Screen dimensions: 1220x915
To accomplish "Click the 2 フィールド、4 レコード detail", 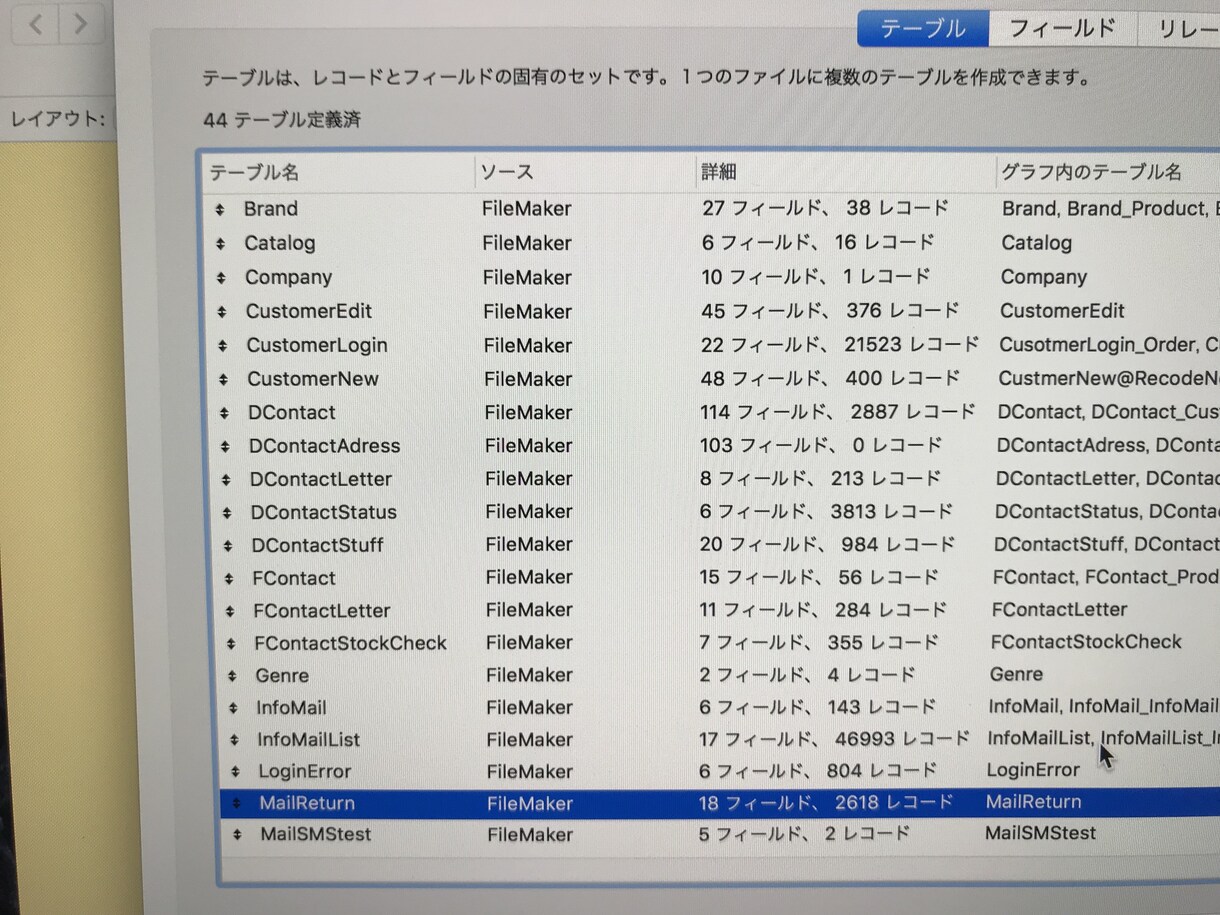I will [807, 675].
